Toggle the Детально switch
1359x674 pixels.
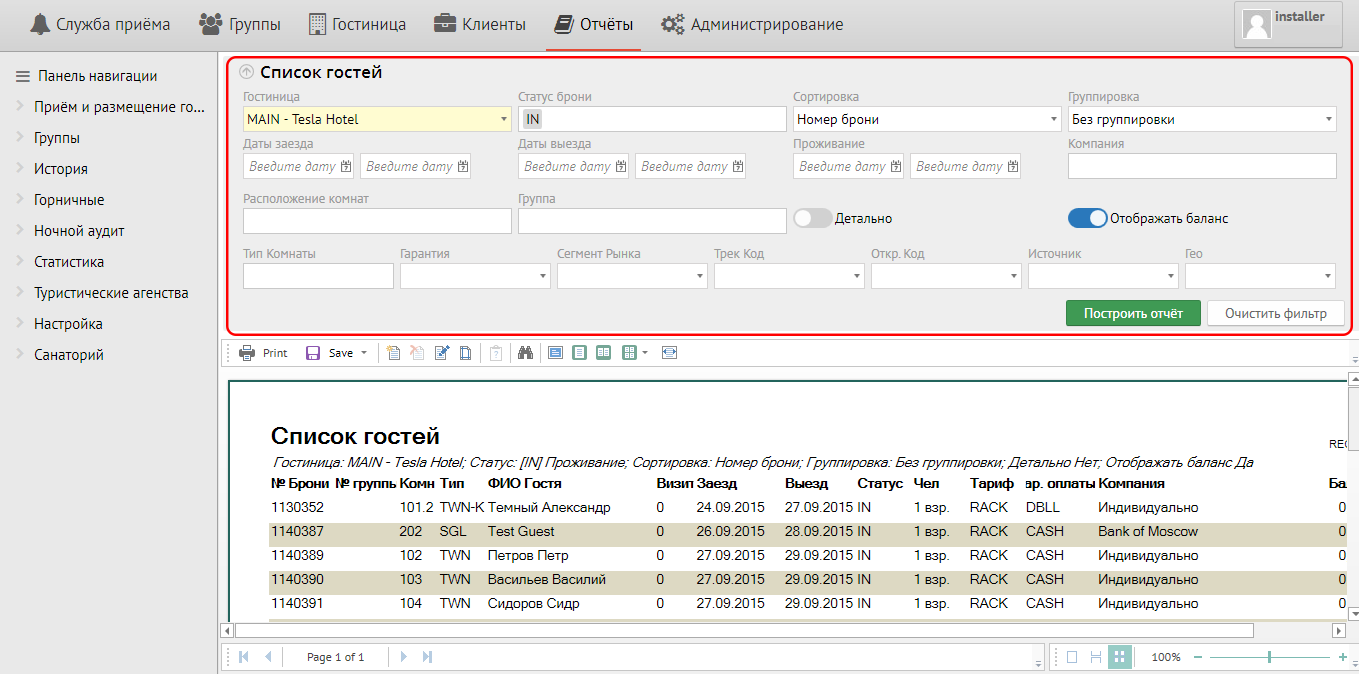pyautogui.click(x=812, y=218)
